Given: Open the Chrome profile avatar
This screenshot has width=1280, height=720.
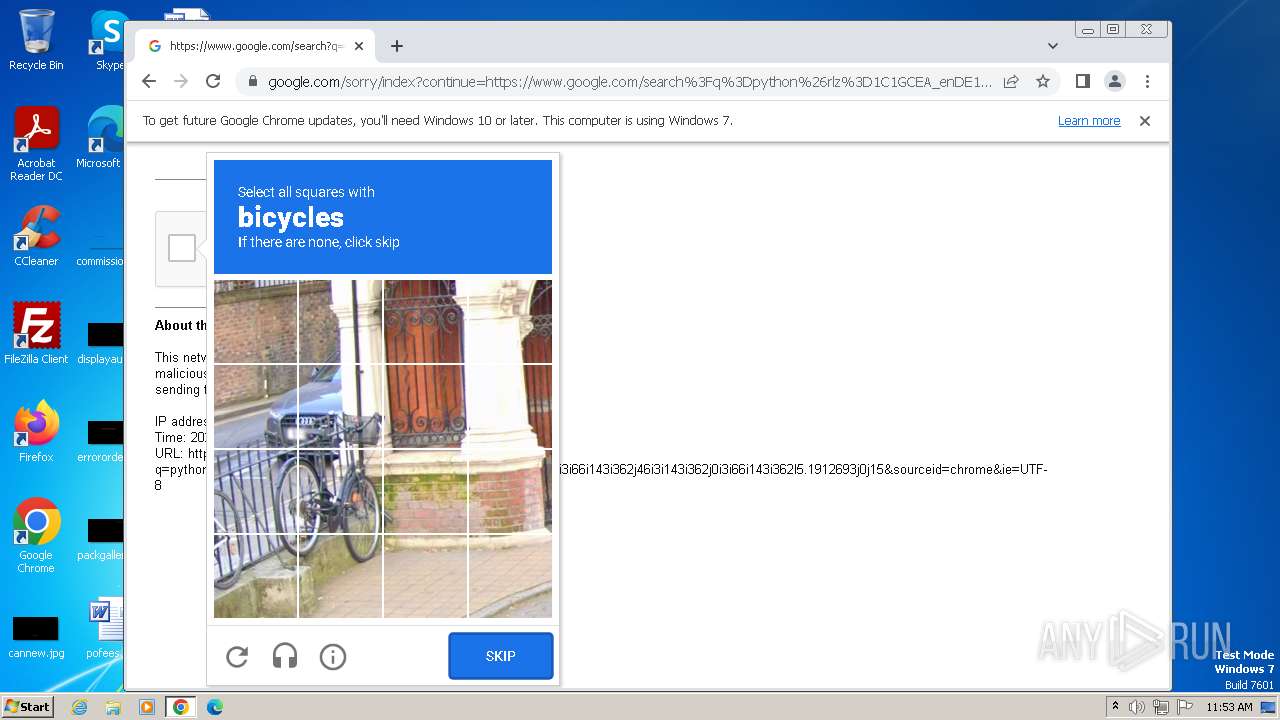Looking at the screenshot, I should 1114,81.
